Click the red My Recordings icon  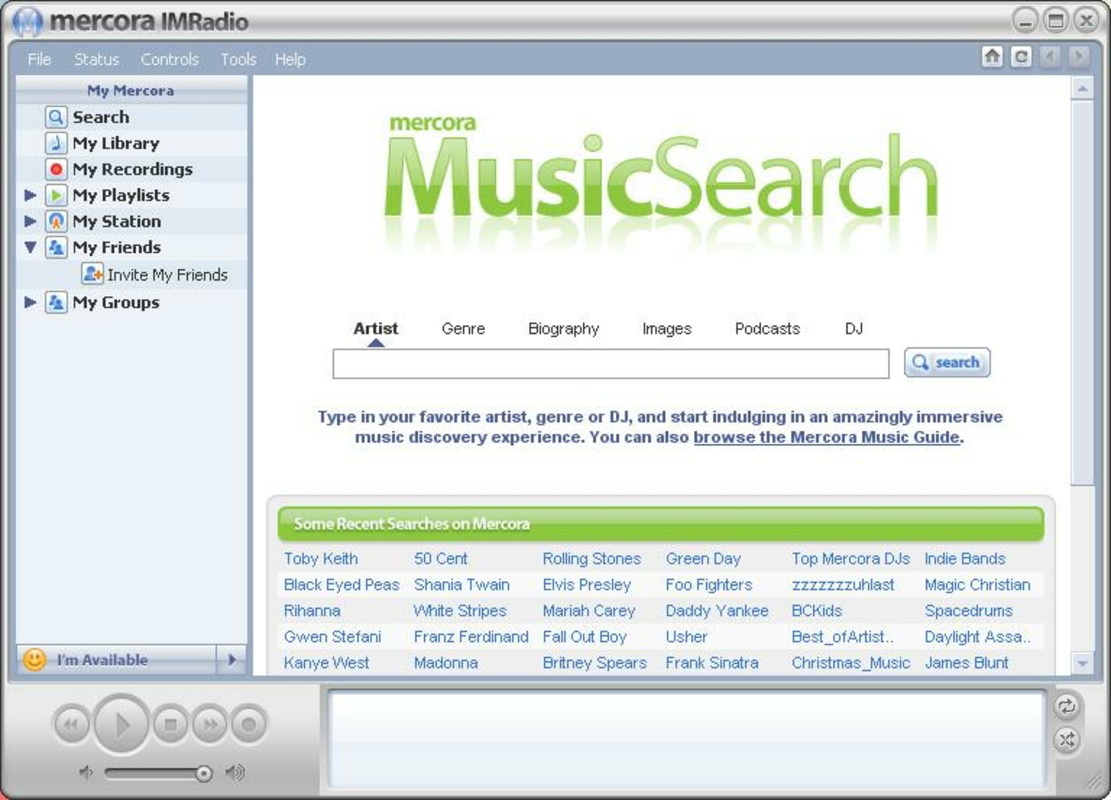coord(56,169)
